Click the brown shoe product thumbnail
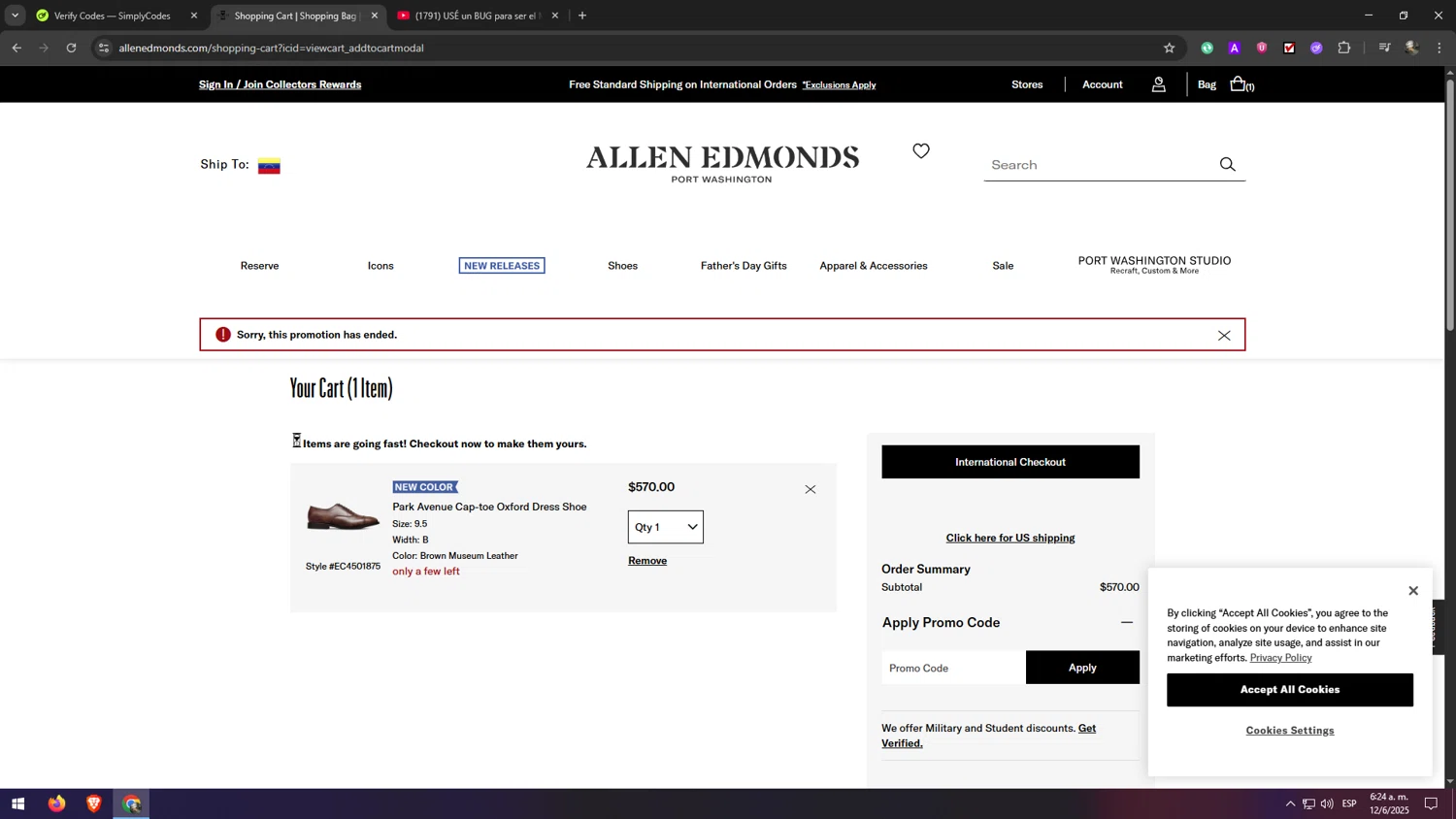1456x819 pixels. pos(343,516)
